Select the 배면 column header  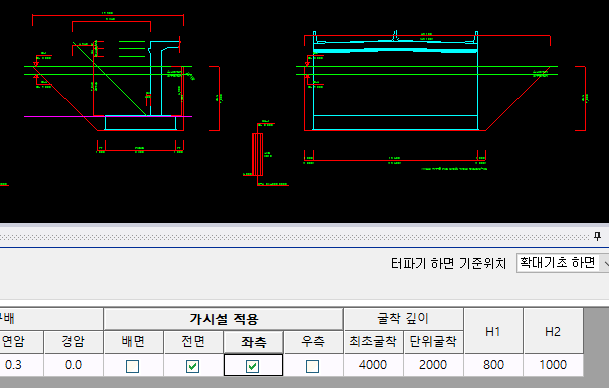pos(133,342)
